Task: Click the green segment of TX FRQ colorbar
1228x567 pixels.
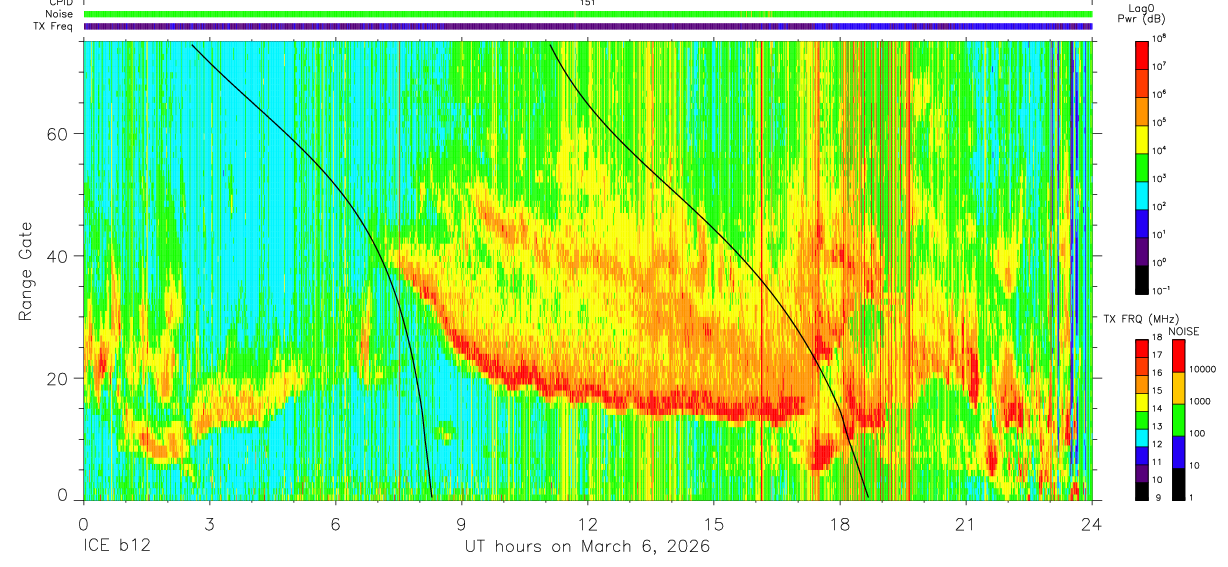Action: (x=1142, y=420)
